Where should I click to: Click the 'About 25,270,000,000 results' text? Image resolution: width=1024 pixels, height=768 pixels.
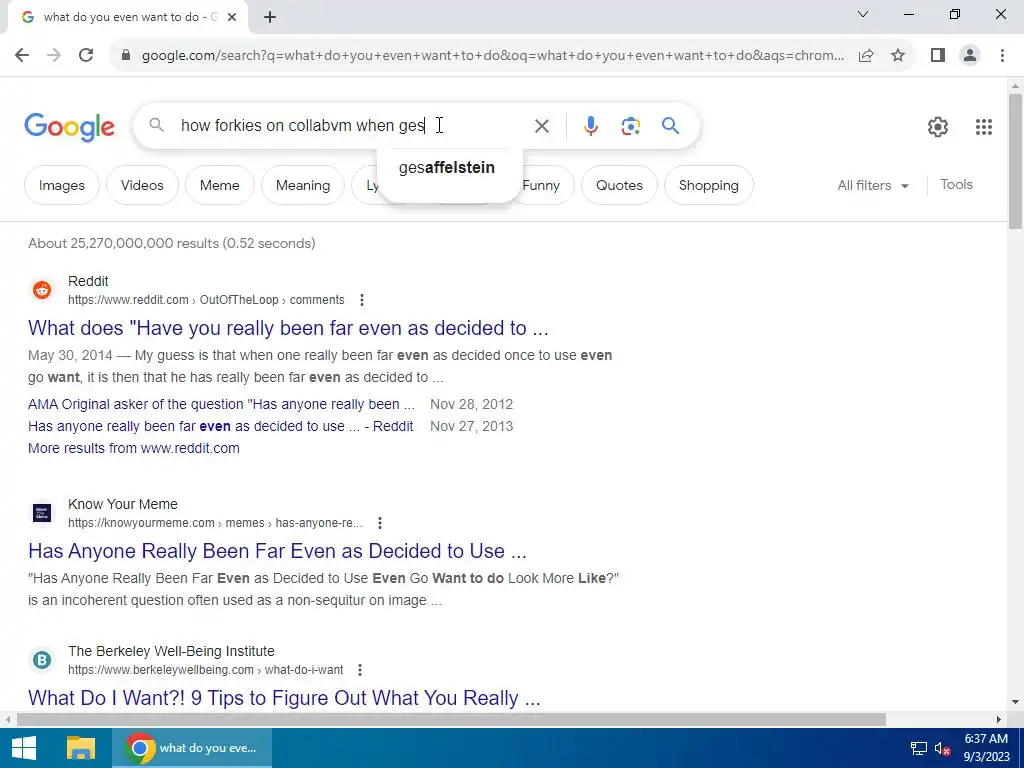coord(172,243)
